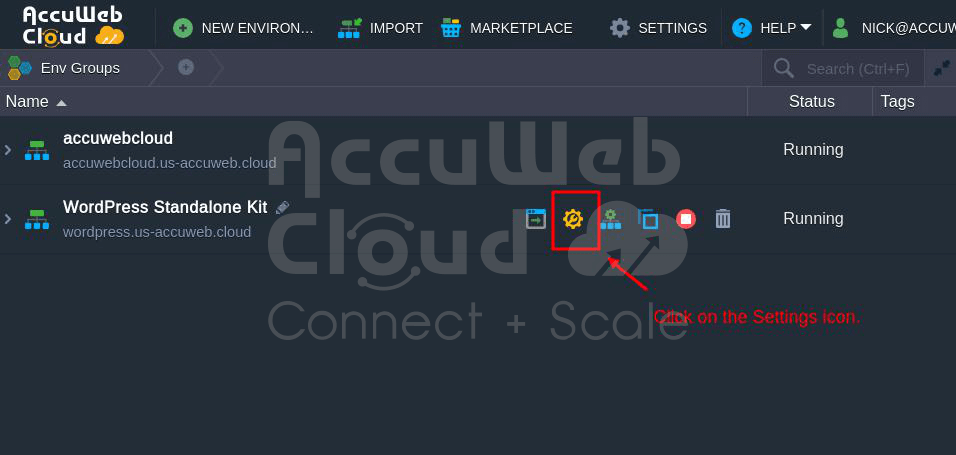This screenshot has width=956, height=455.
Task: Expand the WordPress Standalone Kit row
Action: click(x=8, y=218)
